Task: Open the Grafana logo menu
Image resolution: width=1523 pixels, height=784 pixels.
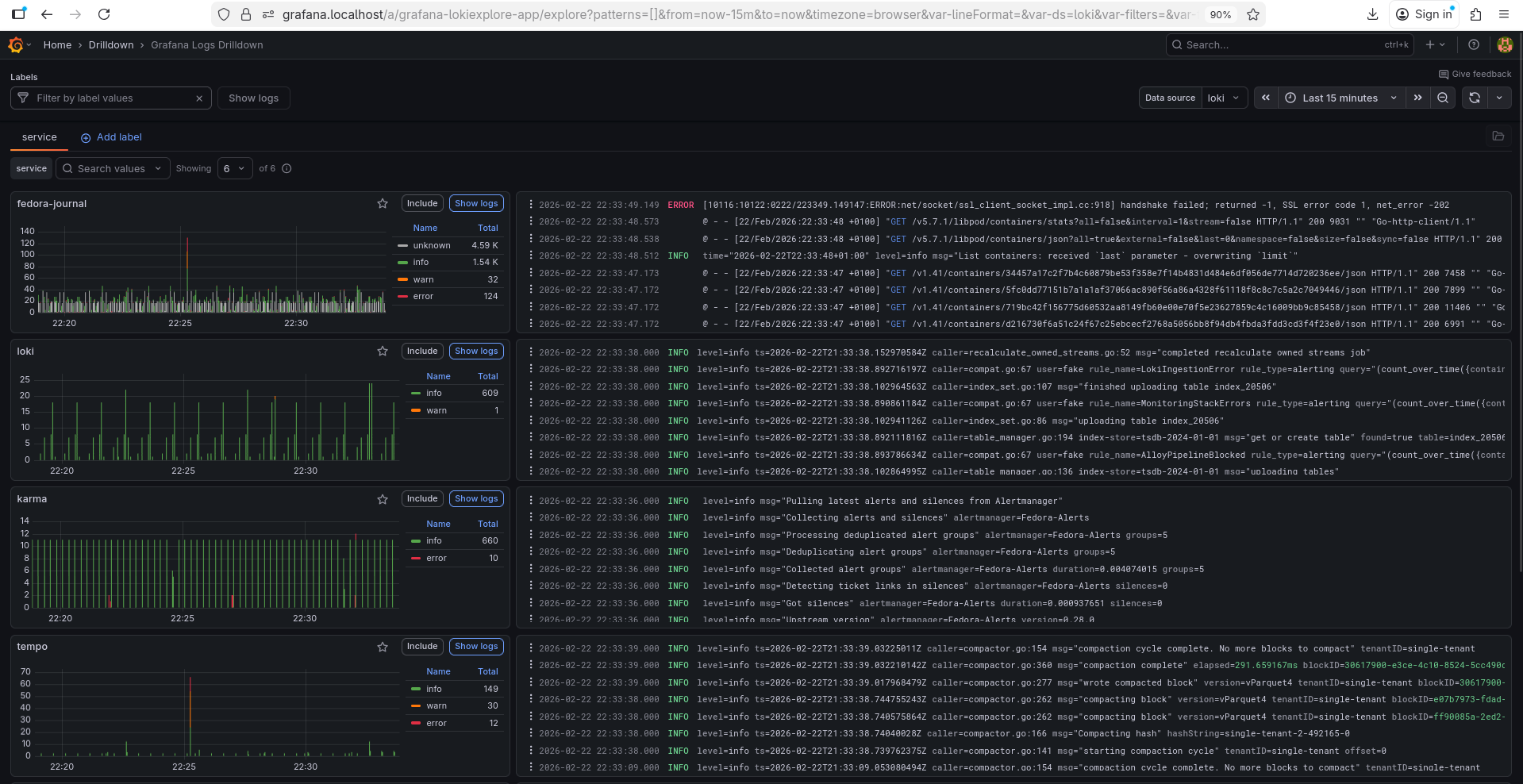Action: [16, 45]
